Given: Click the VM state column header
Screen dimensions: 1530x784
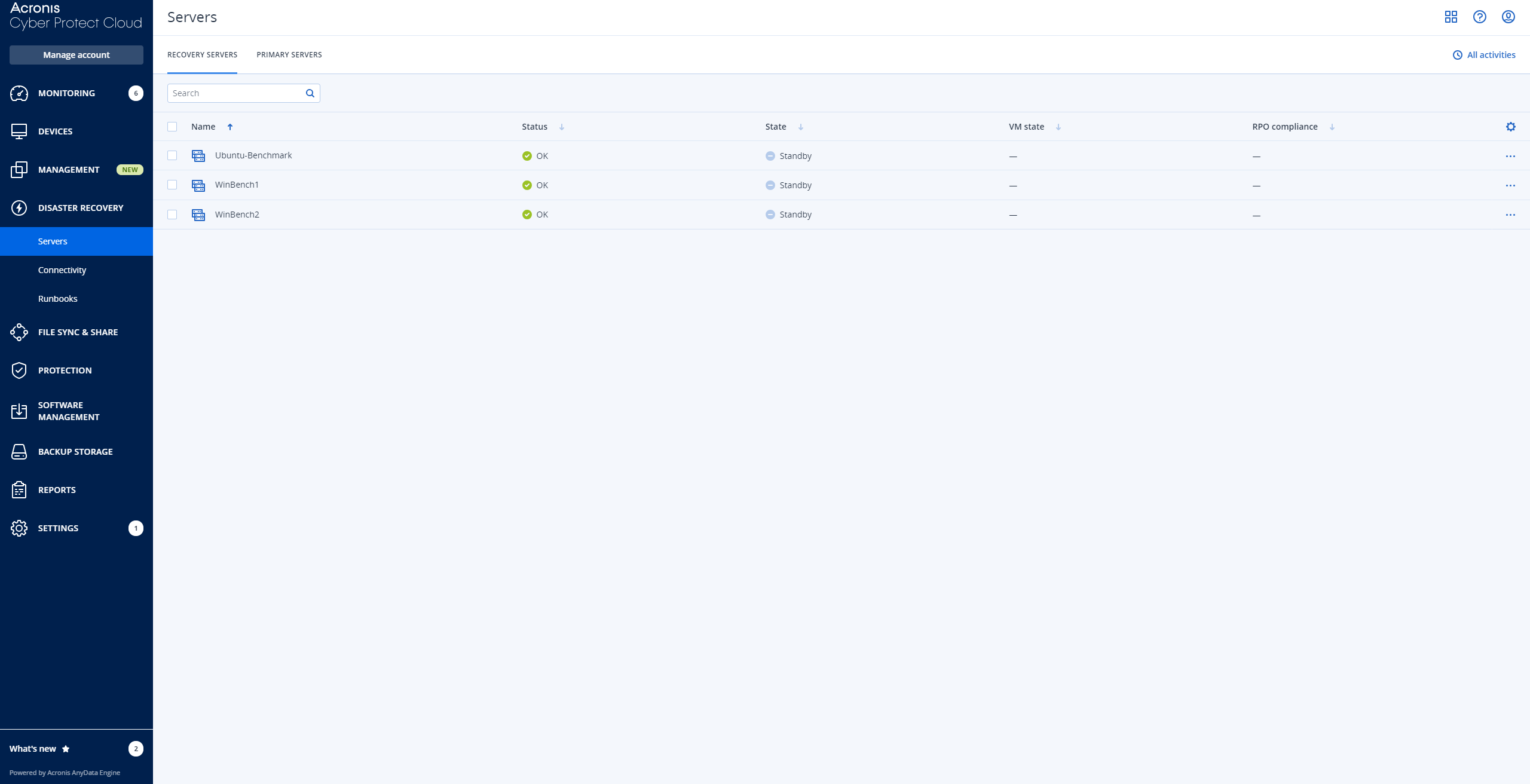Looking at the screenshot, I should [1026, 127].
